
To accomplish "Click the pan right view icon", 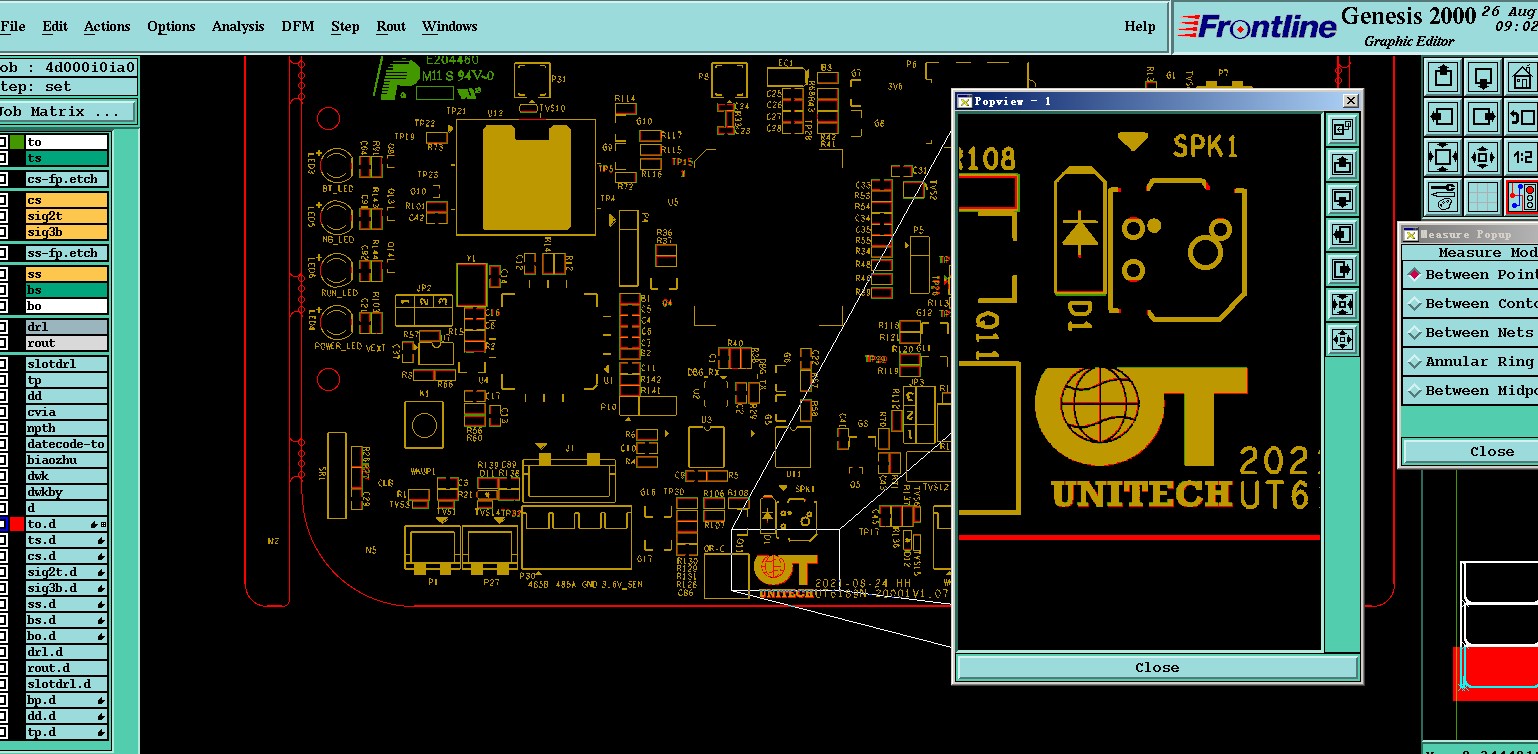I will 1484,117.
